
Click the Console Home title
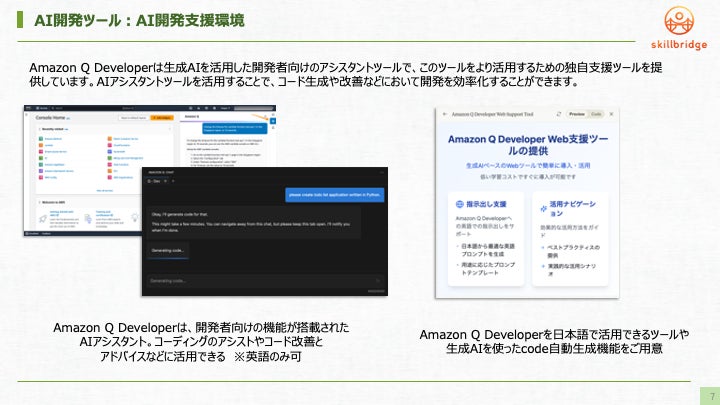coord(50,118)
